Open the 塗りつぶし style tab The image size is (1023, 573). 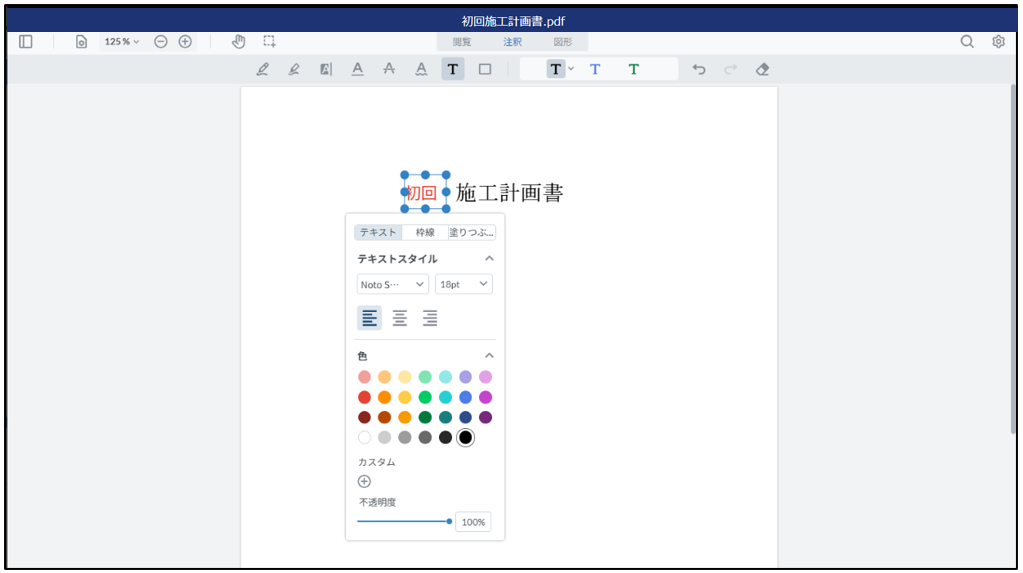[x=472, y=232]
